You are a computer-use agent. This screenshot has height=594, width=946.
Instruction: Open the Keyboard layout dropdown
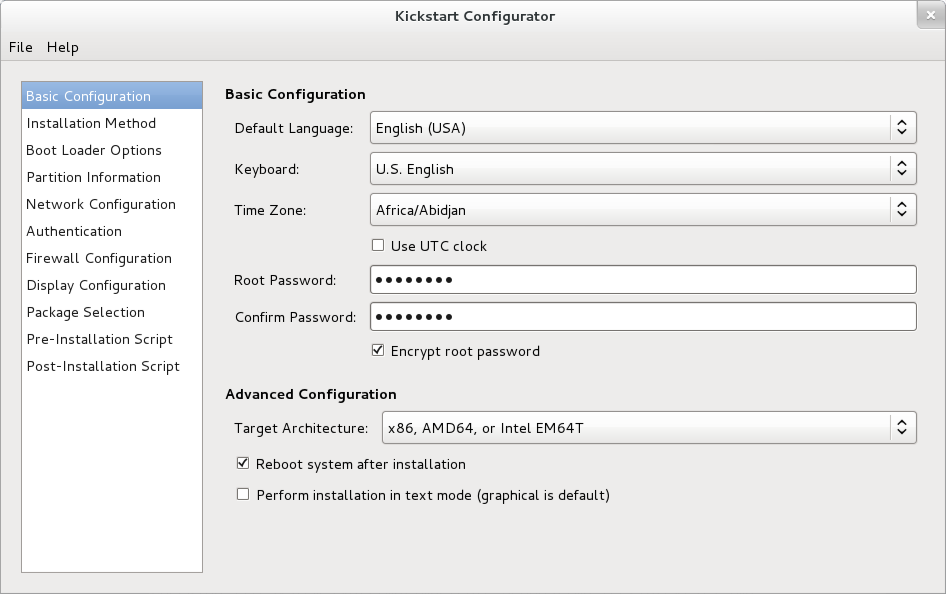642,169
